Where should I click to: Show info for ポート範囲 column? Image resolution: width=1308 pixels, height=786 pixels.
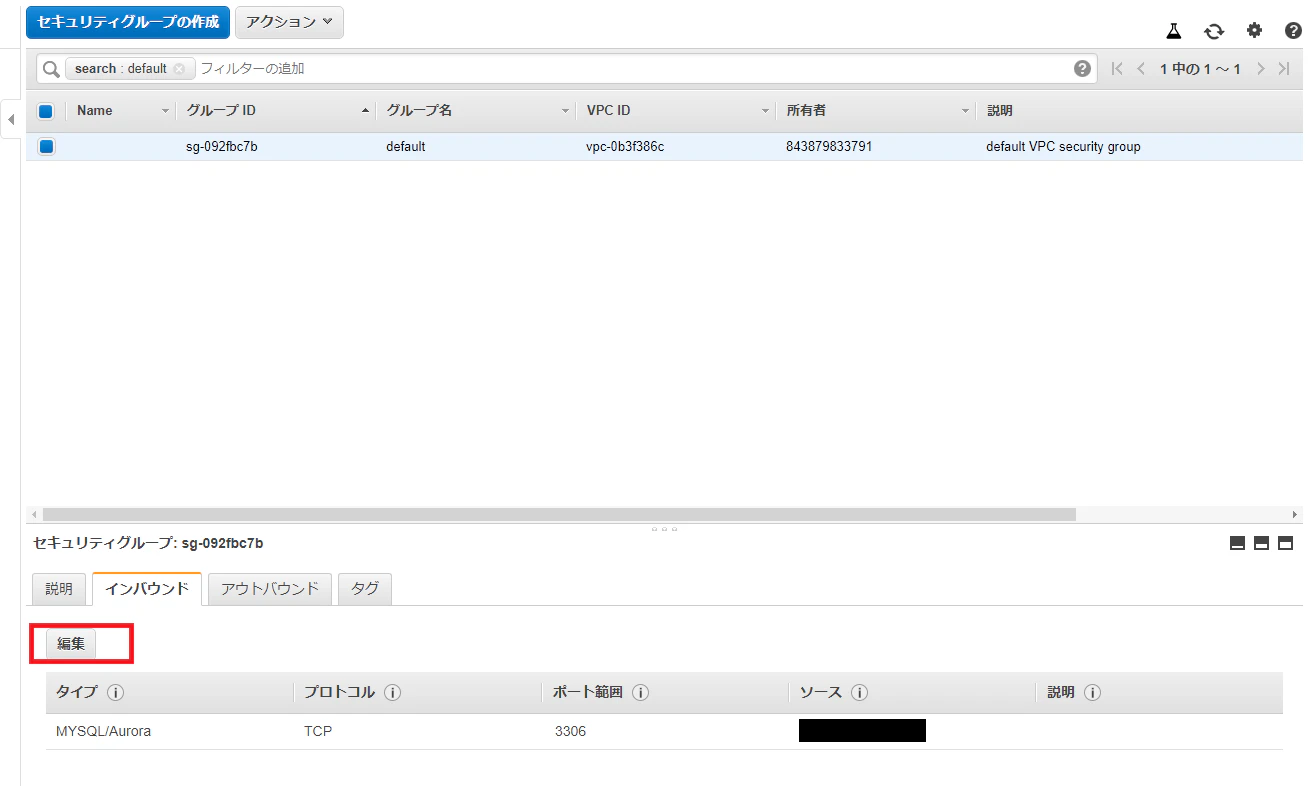(x=641, y=693)
